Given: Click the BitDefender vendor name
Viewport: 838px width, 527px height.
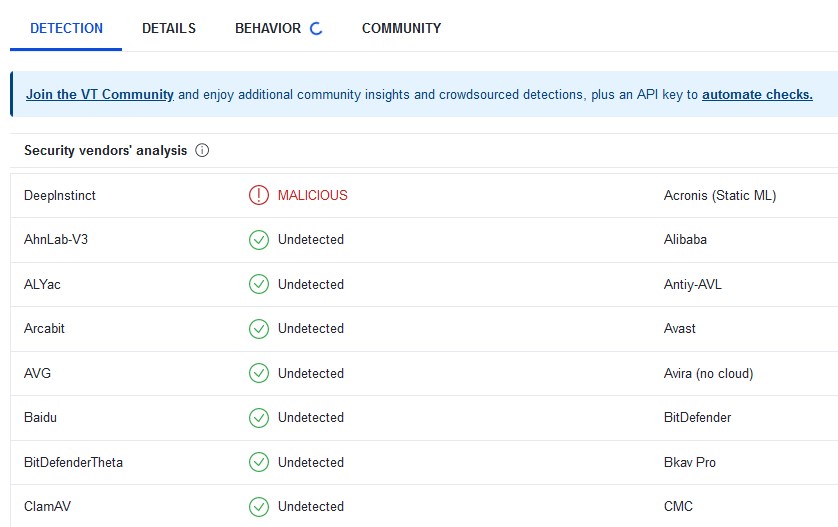Looking at the screenshot, I should click(x=697, y=418).
